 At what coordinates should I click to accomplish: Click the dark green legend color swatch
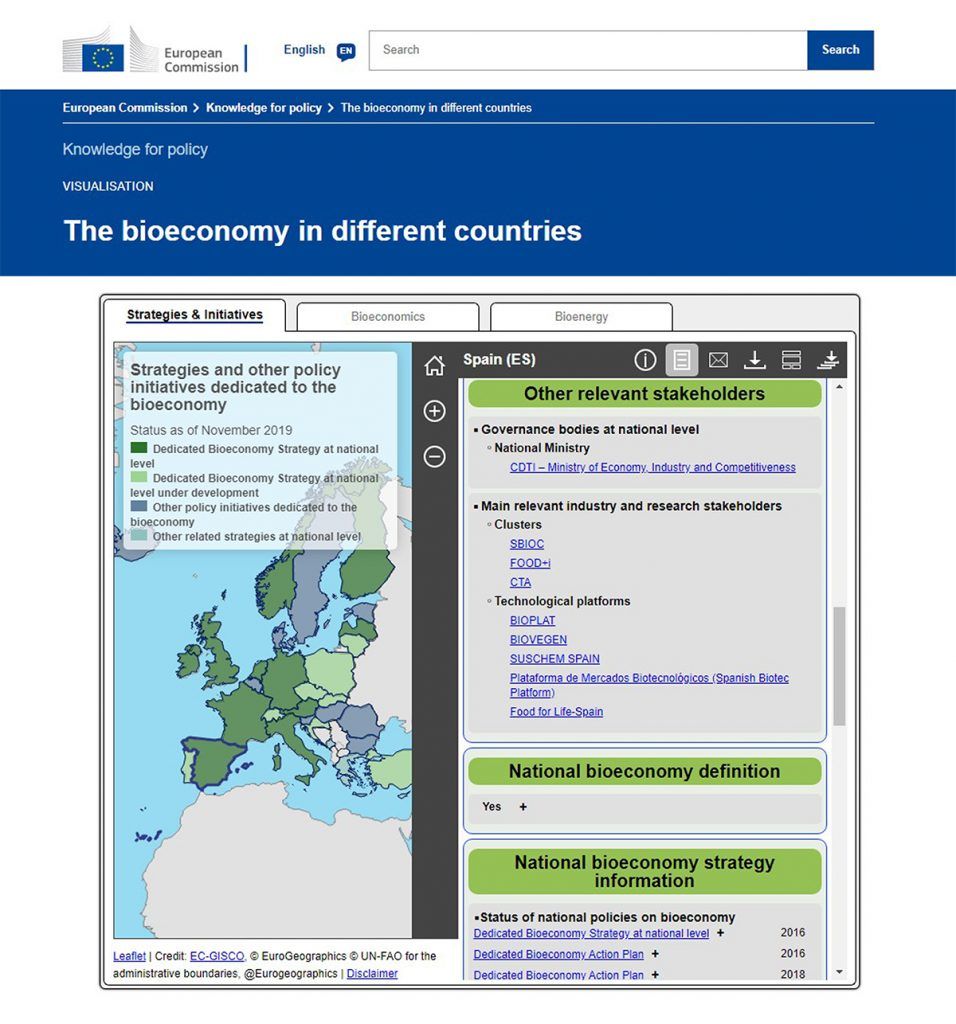[138, 448]
